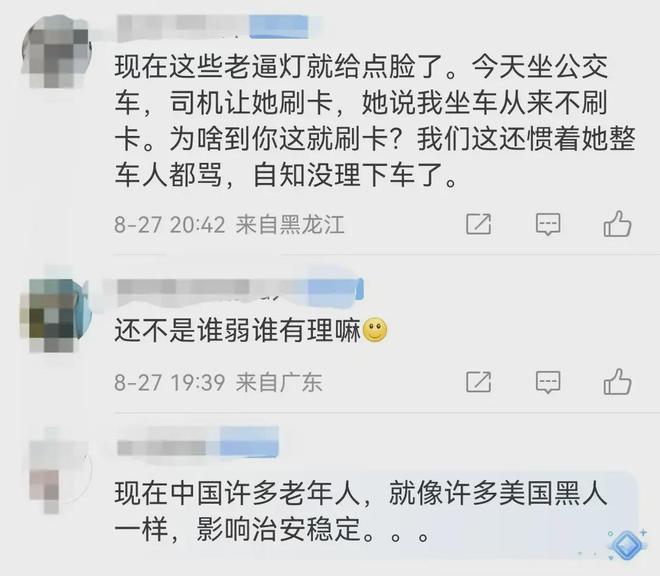Viewport: 660px width, 576px height.
Task: Open avatar of the 现在中国许多老年人 commenter
Action: pyautogui.click(x=59, y=476)
